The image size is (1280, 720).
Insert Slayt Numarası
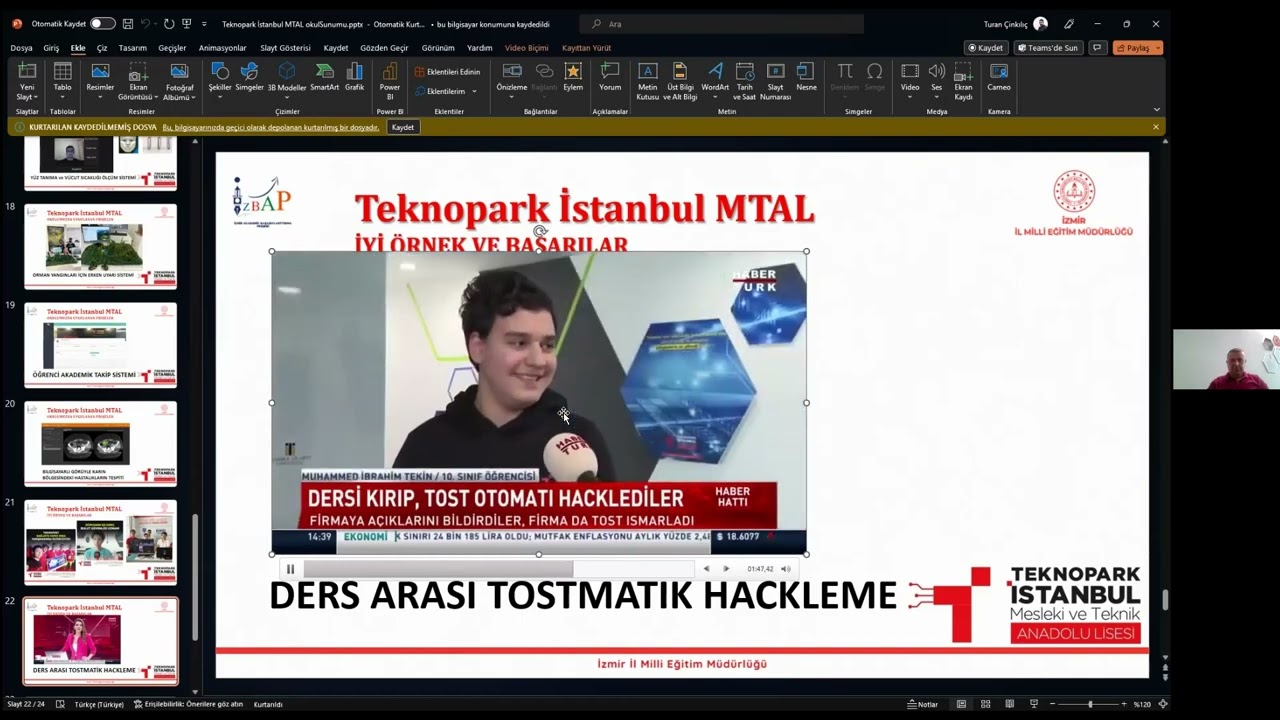[775, 81]
